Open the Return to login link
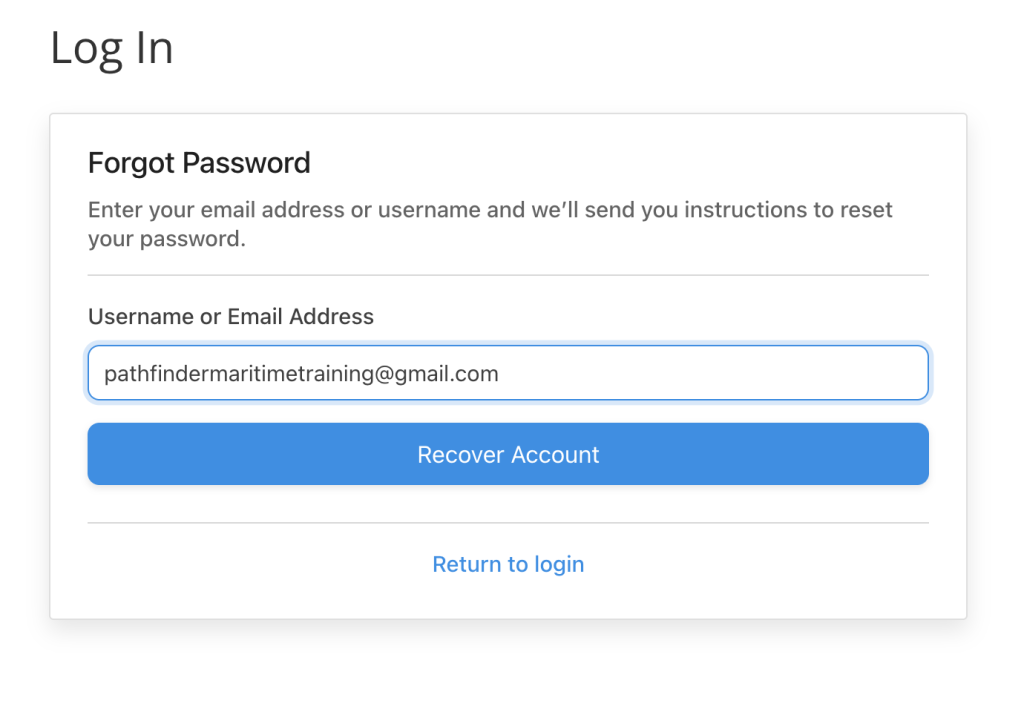Image resolution: width=1024 pixels, height=709 pixels. click(508, 564)
